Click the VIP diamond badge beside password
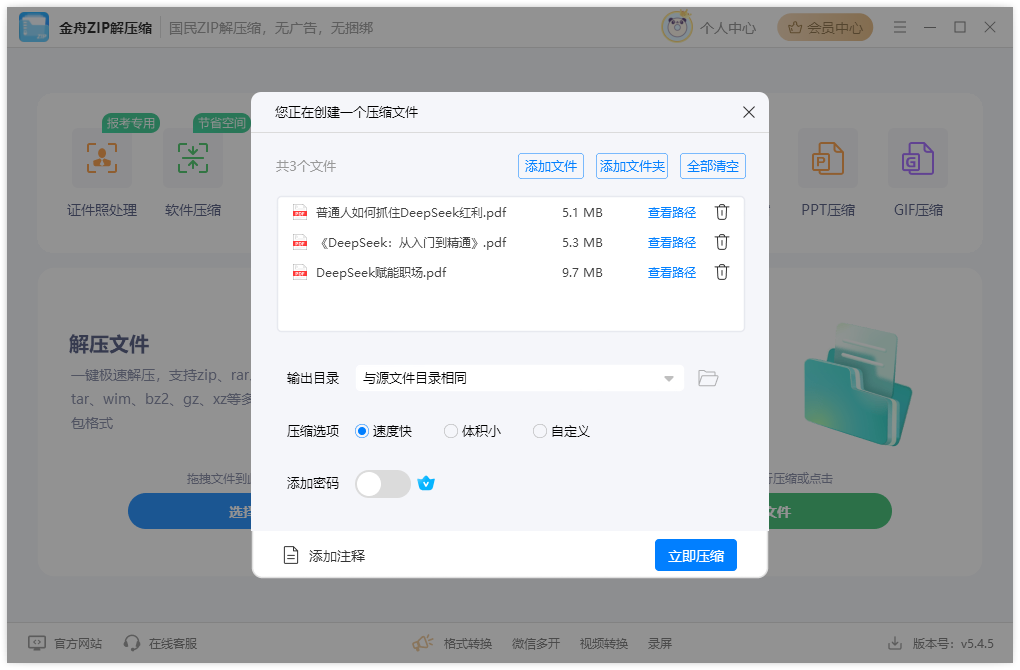1020x670 pixels. tap(426, 483)
